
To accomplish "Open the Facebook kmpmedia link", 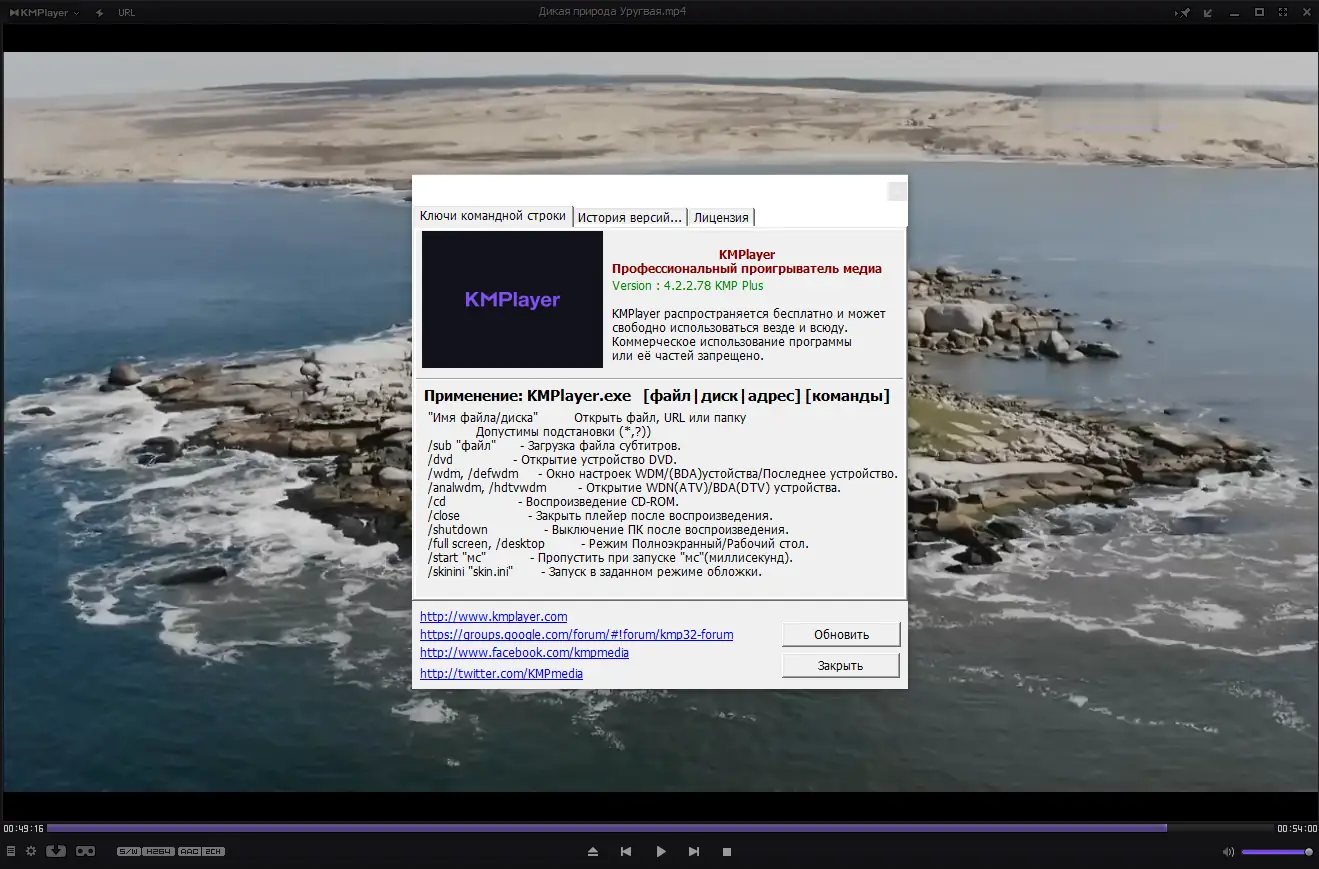I will (x=525, y=653).
